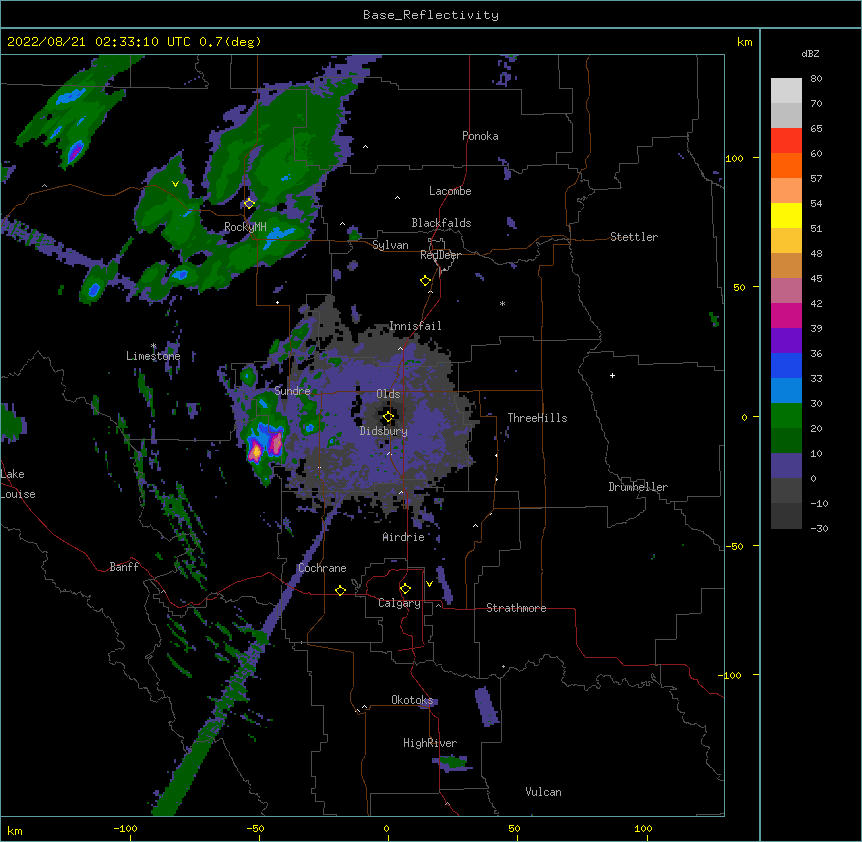This screenshot has height=842, width=862.
Task: Click the -10 dBZ dark gray legend swatch
Action: click(786, 516)
